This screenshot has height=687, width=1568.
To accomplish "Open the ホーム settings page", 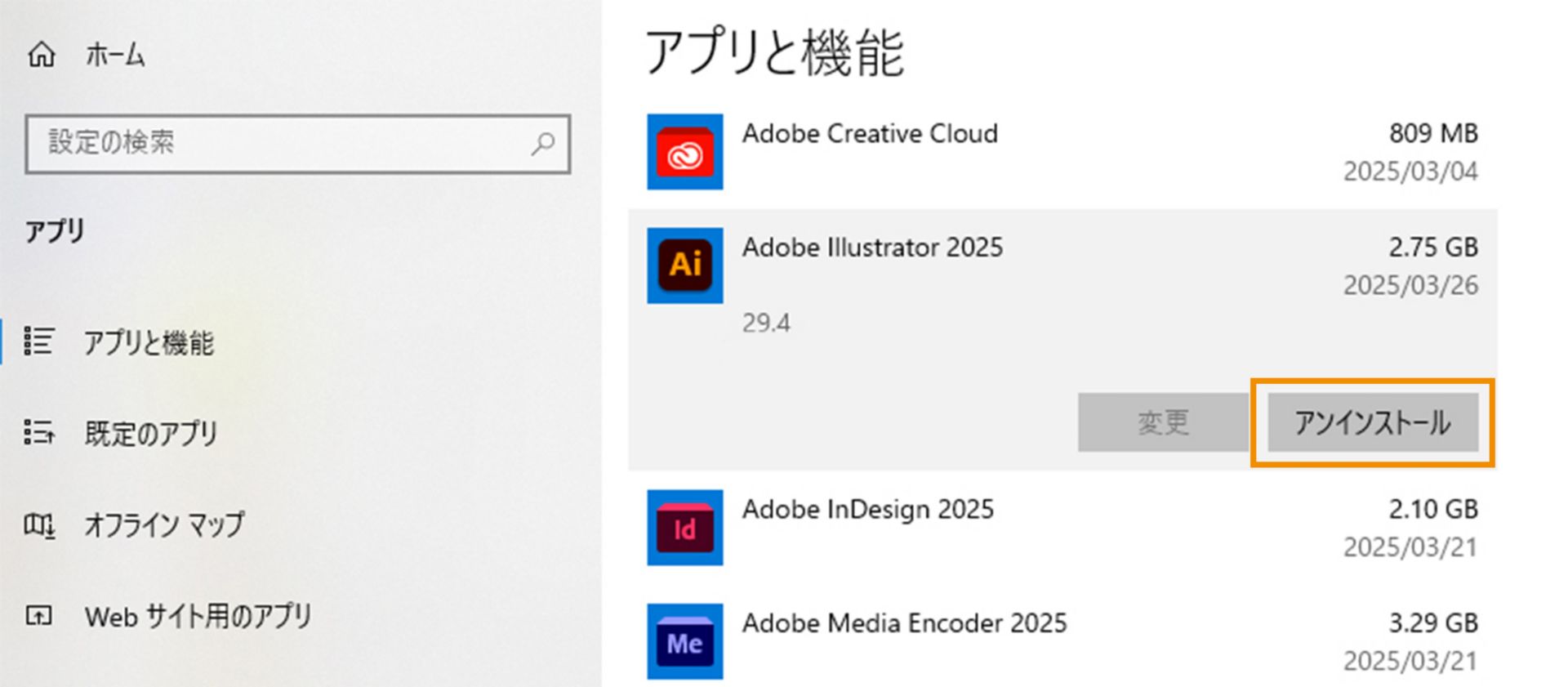I will pos(115,56).
